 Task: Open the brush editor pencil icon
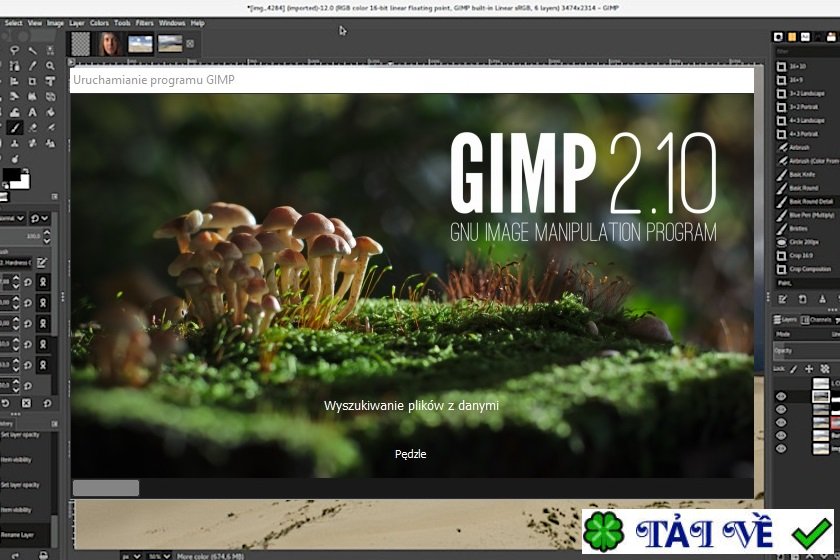tap(42, 263)
